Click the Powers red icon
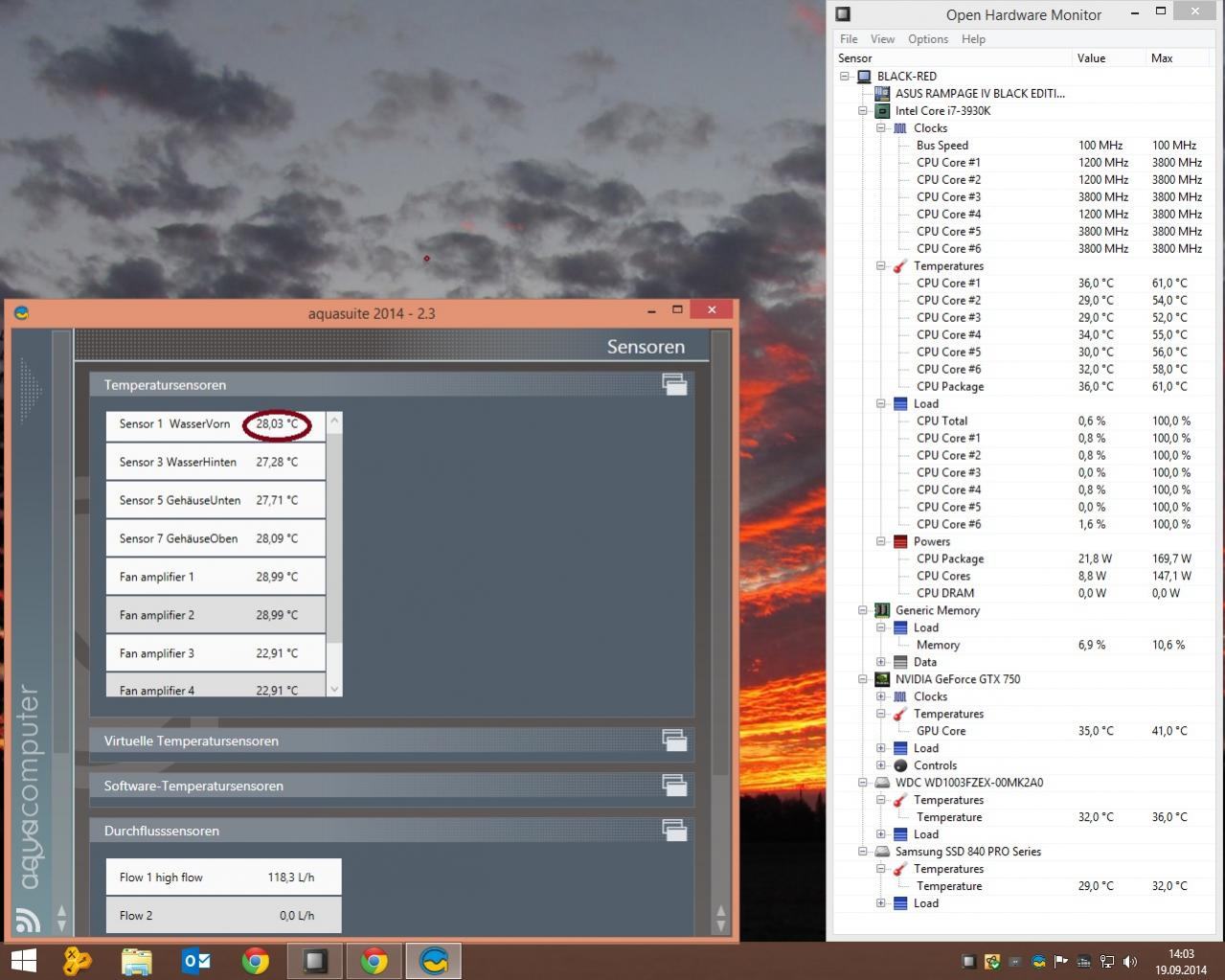This screenshot has height=980, width=1225. (900, 541)
